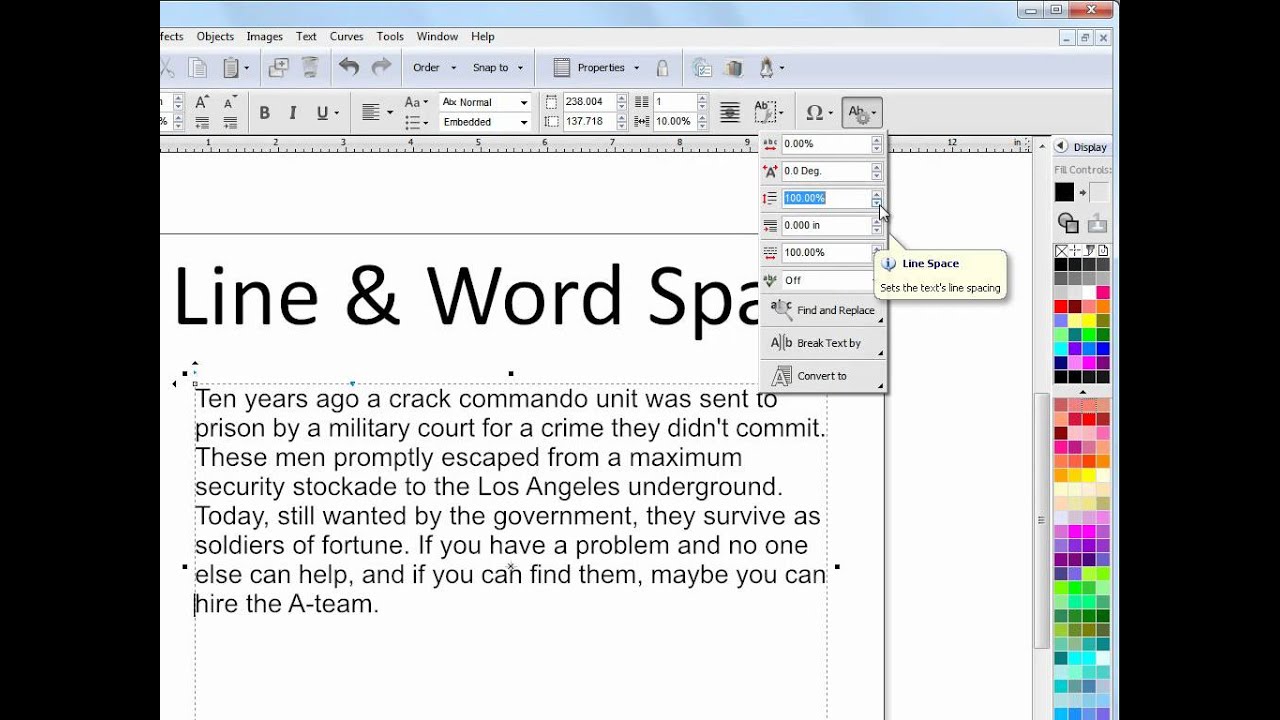Open the Window menu
The image size is (1280, 720).
tap(437, 37)
